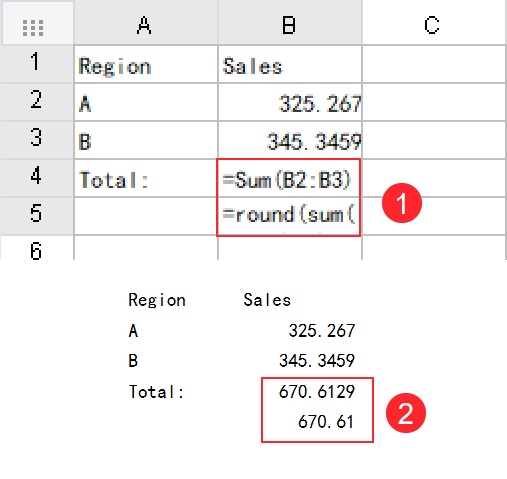Click the Total: cell in A4
507x479 pixels.
click(x=146, y=178)
